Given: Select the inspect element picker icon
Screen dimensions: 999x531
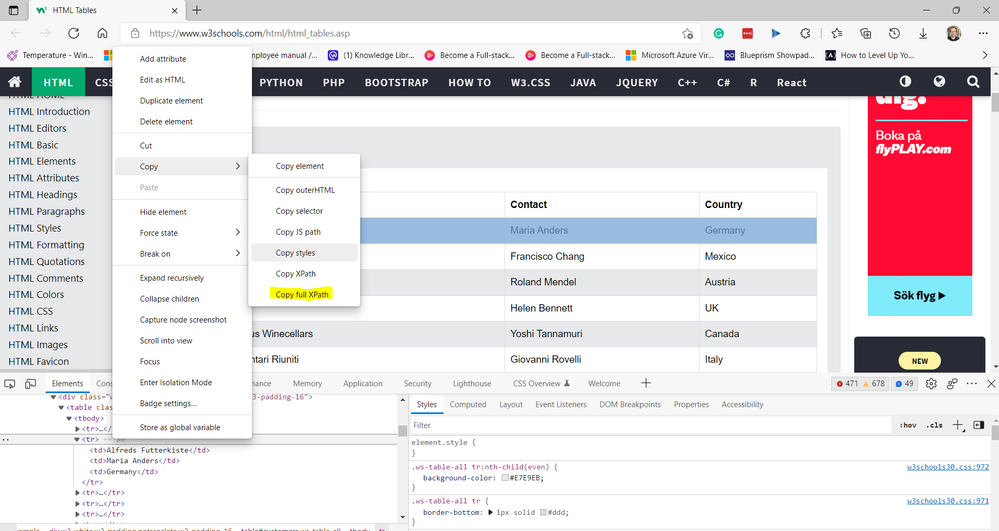Looking at the screenshot, I should [x=9, y=383].
